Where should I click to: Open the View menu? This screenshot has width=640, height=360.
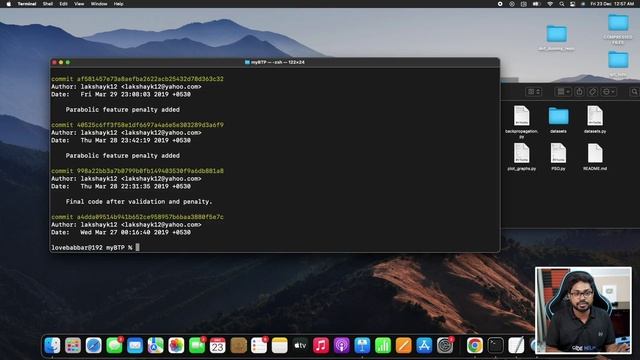pos(79,4)
